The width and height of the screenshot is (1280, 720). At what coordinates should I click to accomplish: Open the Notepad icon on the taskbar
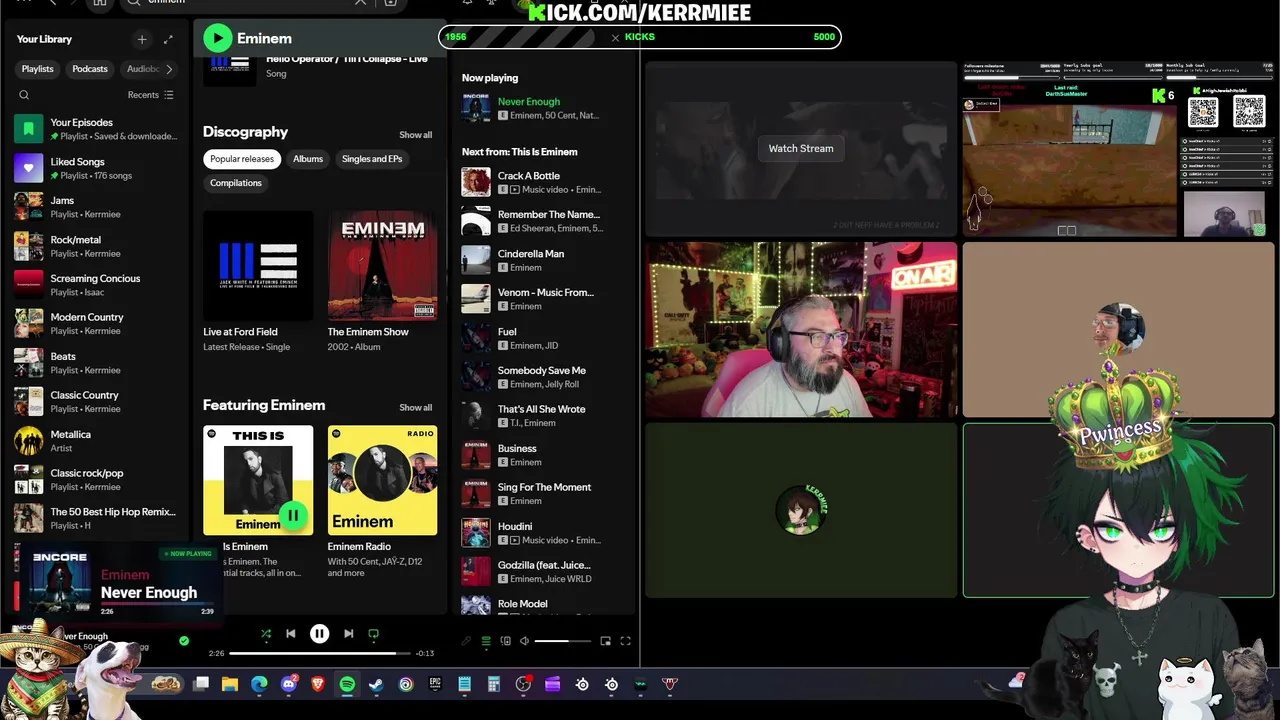click(465, 684)
